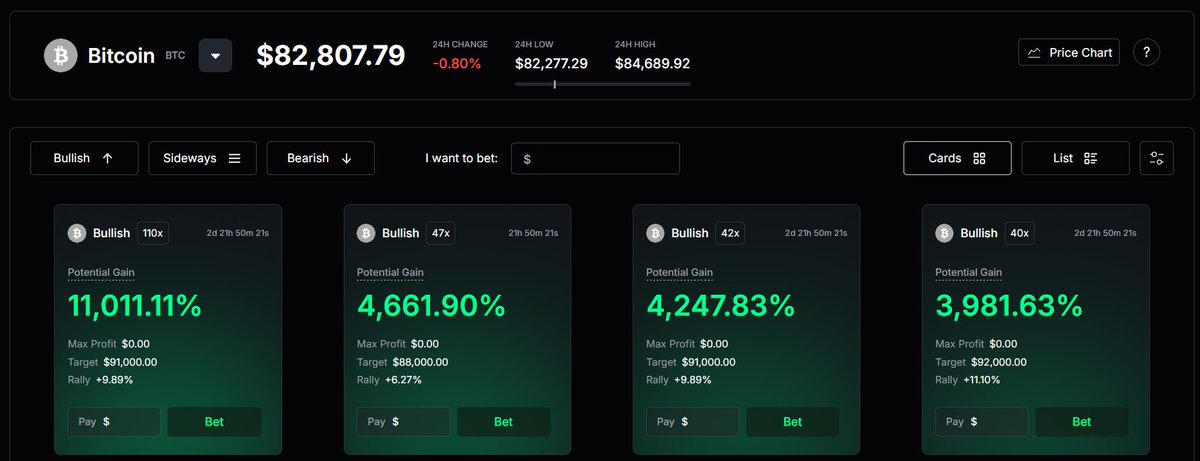
Task: Click the 24H low-high range slider
Action: pos(602,84)
